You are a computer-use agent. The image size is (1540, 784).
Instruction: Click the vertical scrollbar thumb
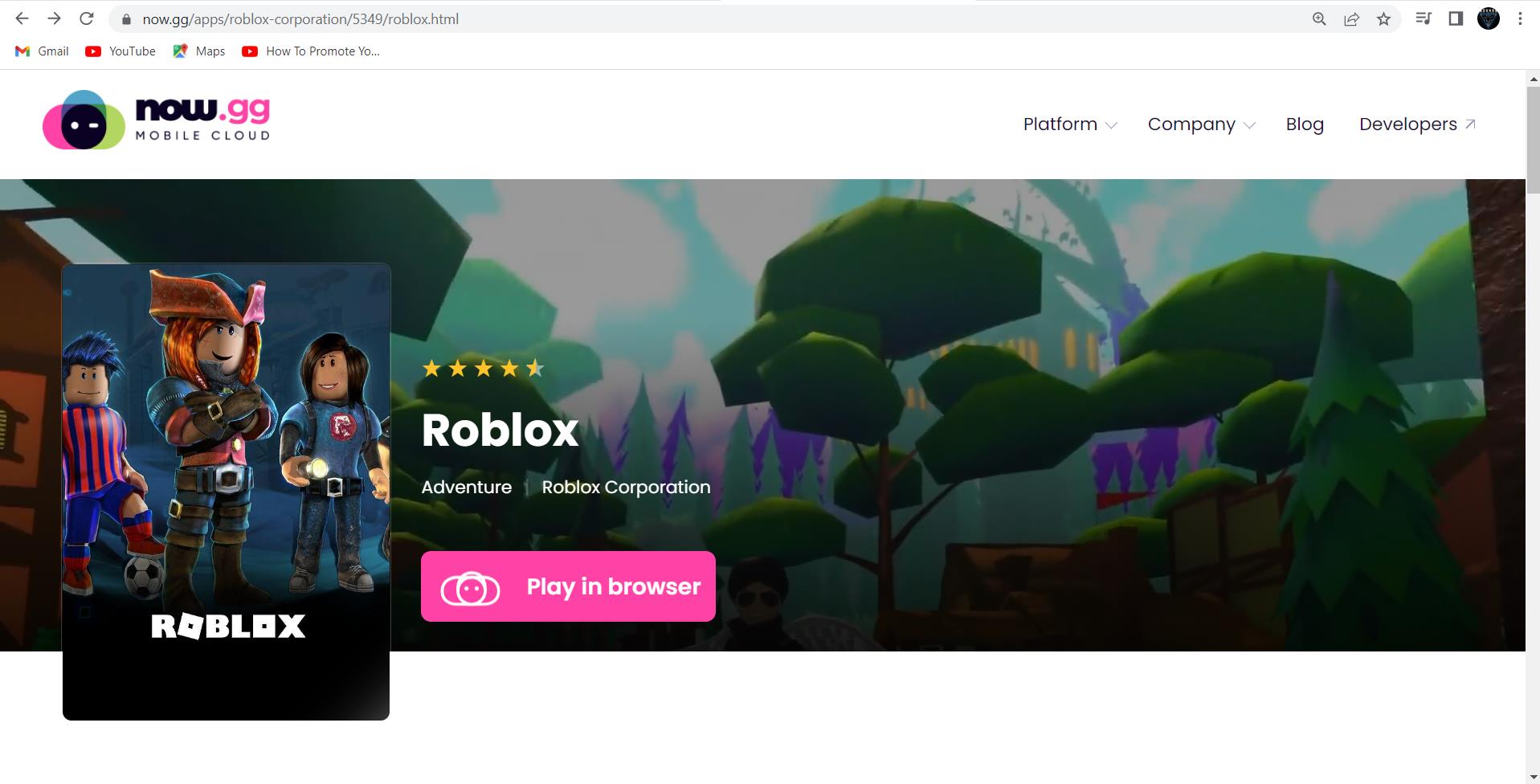pos(1533,139)
